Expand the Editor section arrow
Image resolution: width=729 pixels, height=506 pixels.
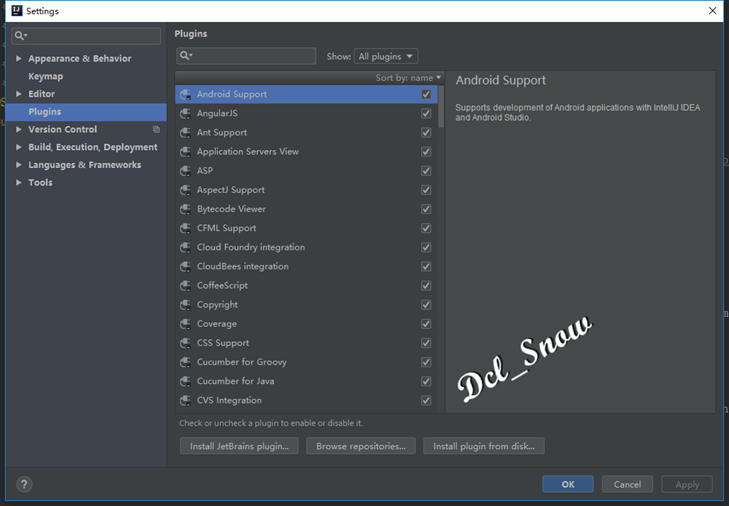tap(19, 94)
